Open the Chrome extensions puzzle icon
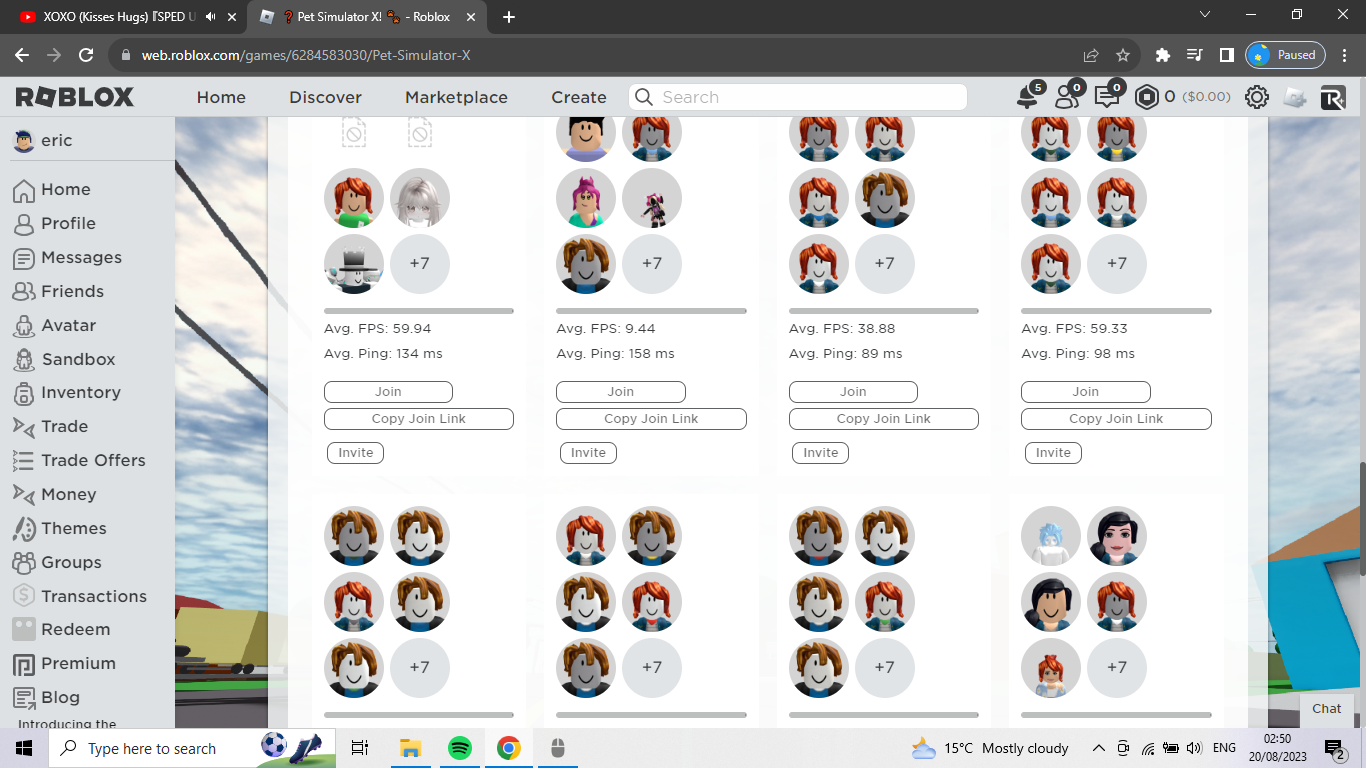1366x768 pixels. [x=1162, y=55]
